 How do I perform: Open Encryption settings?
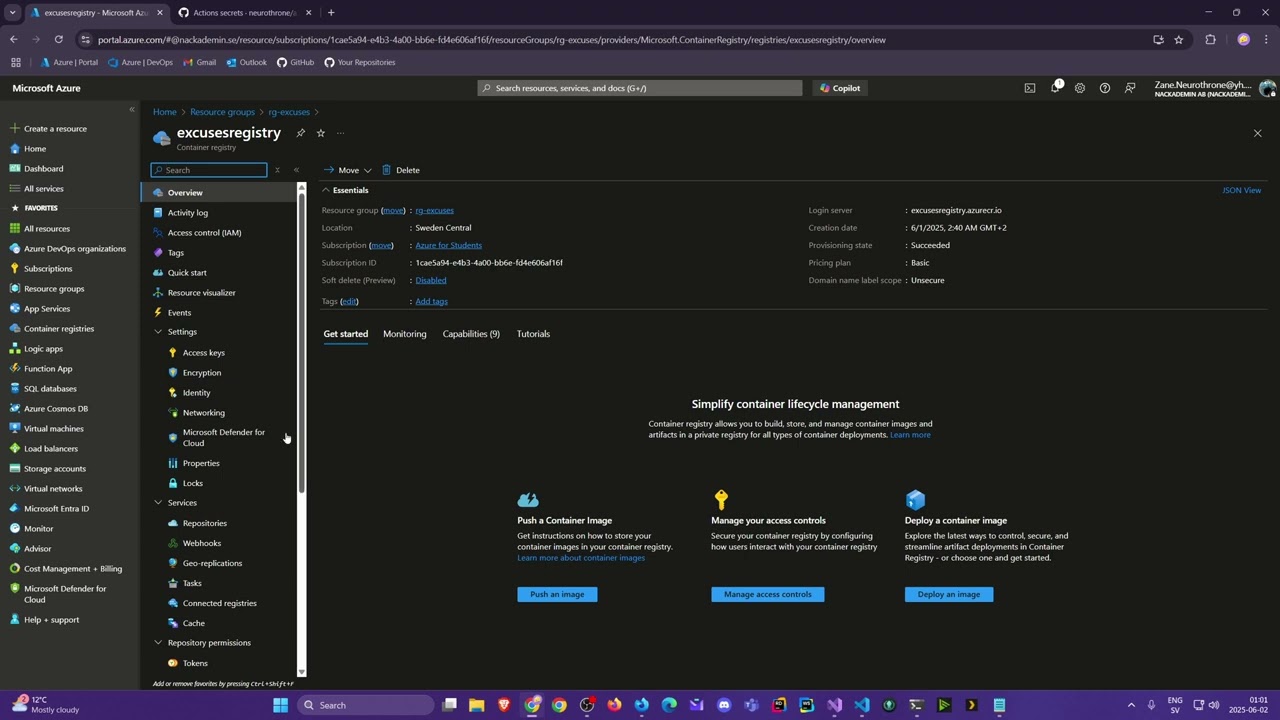tap(201, 372)
